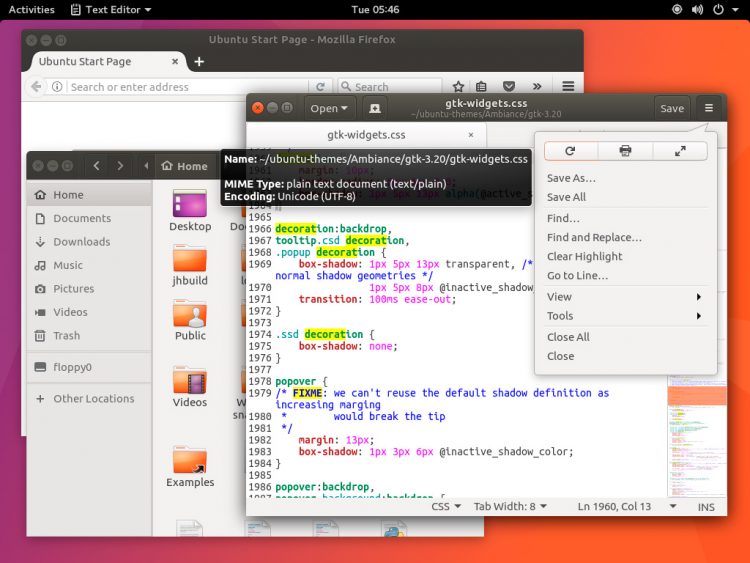Open the Firefox hamburger menu
This screenshot has height=563, width=750.
click(568, 87)
